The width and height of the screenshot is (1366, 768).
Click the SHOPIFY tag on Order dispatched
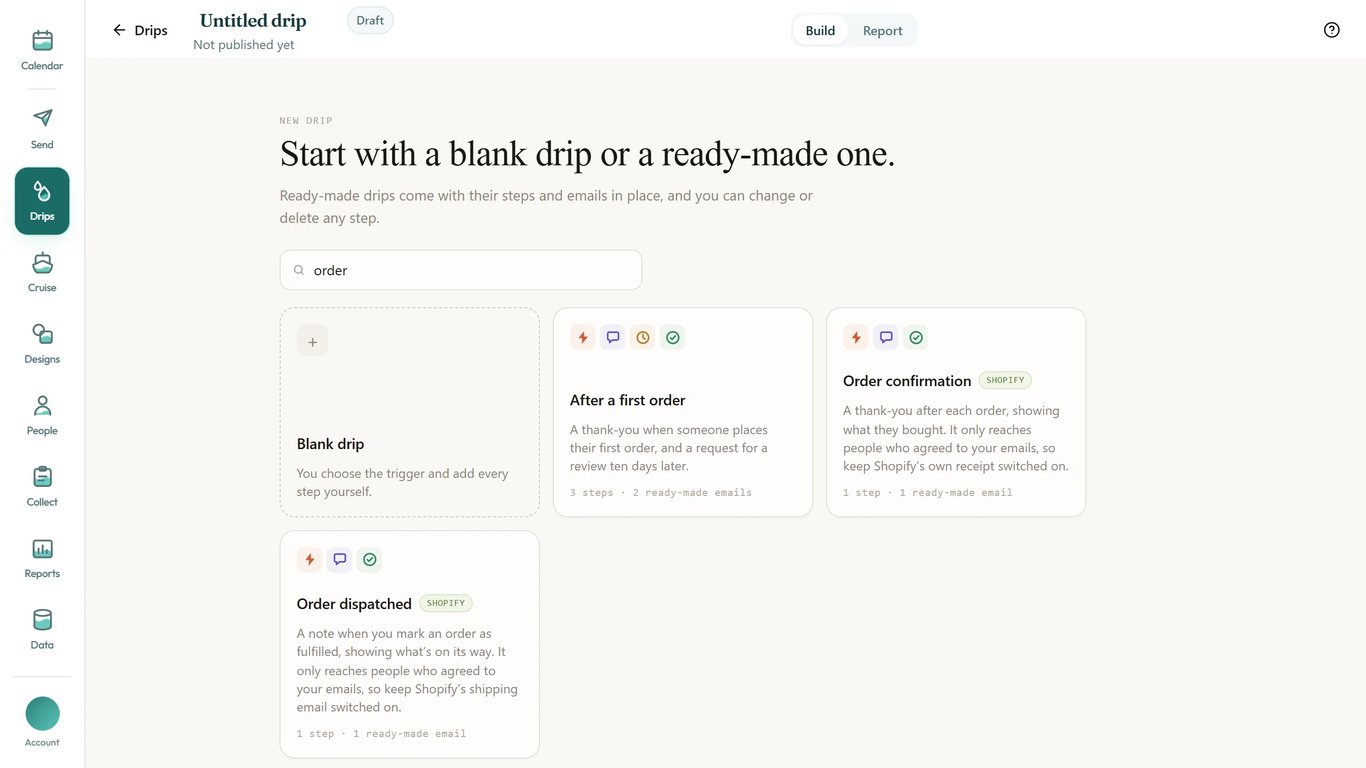coord(446,603)
